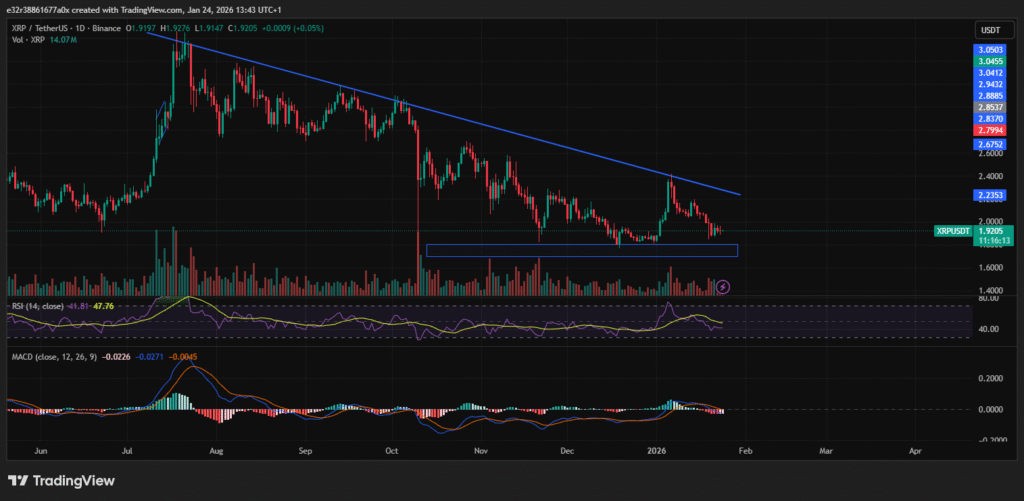Click the Aug label on time axis
Screen dimensions: 1024x501
tap(216, 452)
